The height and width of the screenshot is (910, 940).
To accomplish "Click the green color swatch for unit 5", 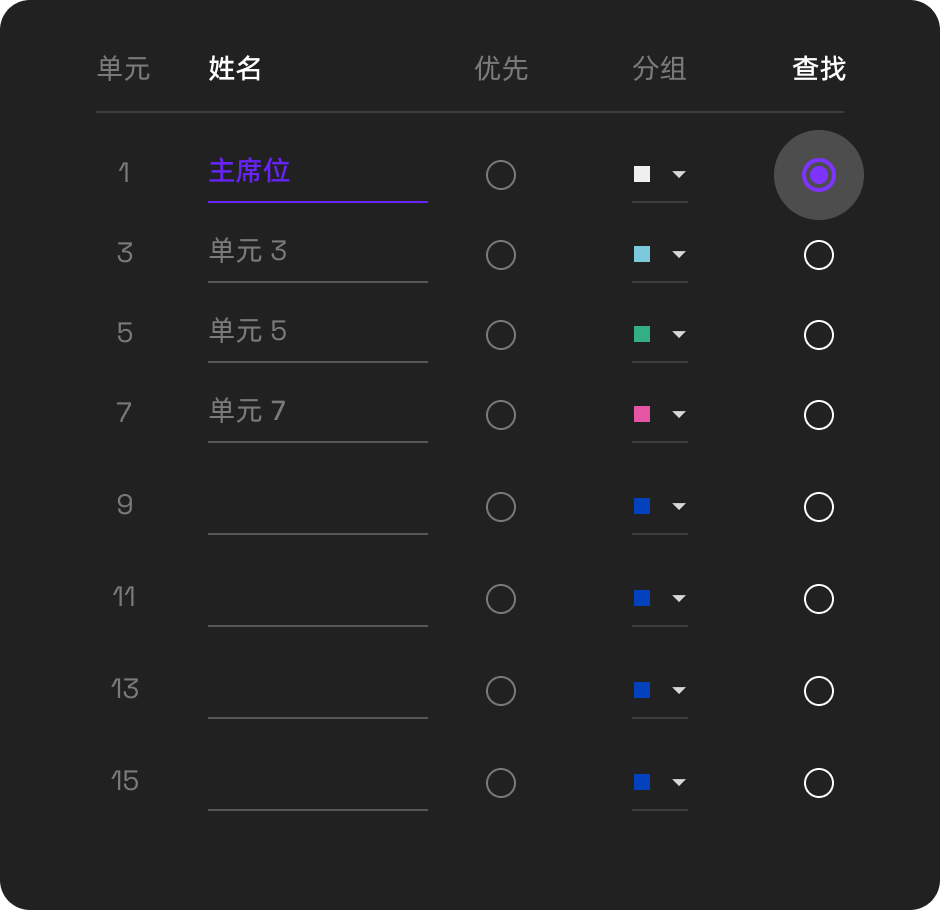I will 641,334.
